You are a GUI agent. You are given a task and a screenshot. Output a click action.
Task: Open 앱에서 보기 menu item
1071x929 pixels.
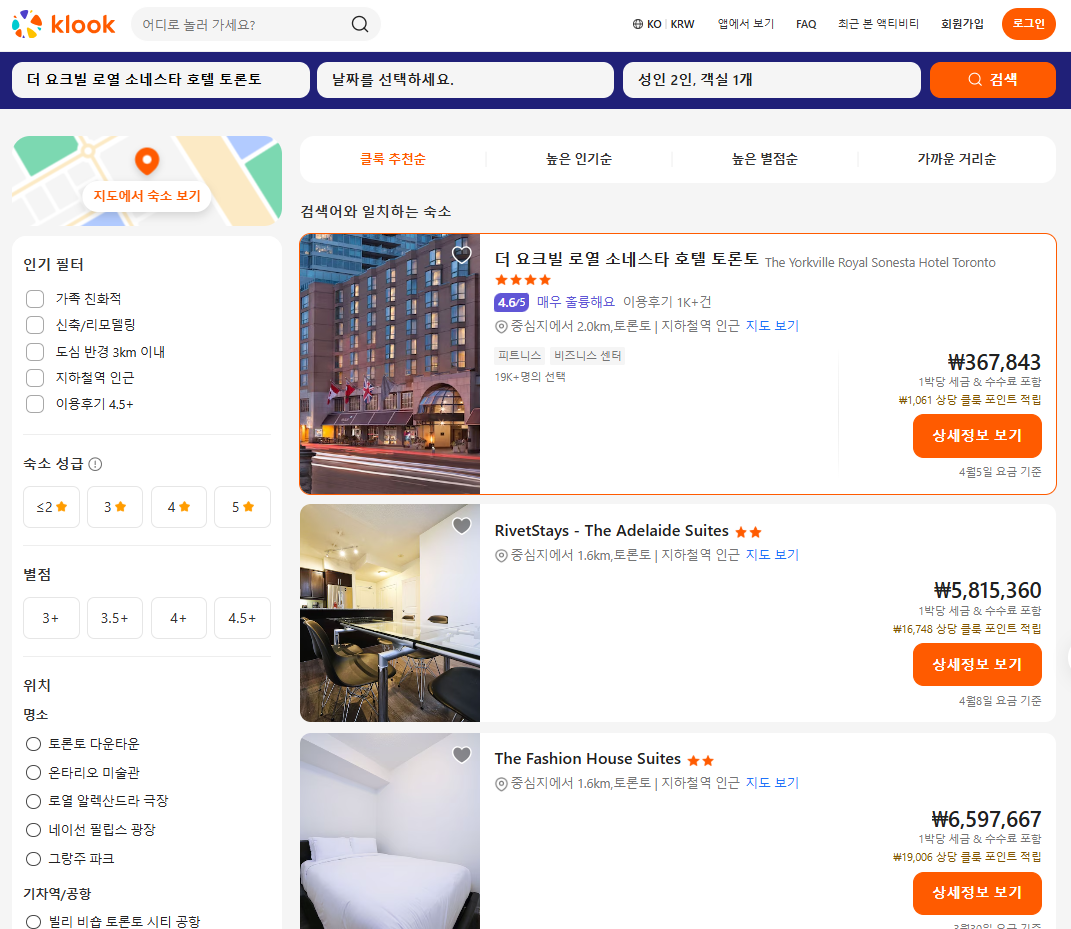(x=746, y=24)
